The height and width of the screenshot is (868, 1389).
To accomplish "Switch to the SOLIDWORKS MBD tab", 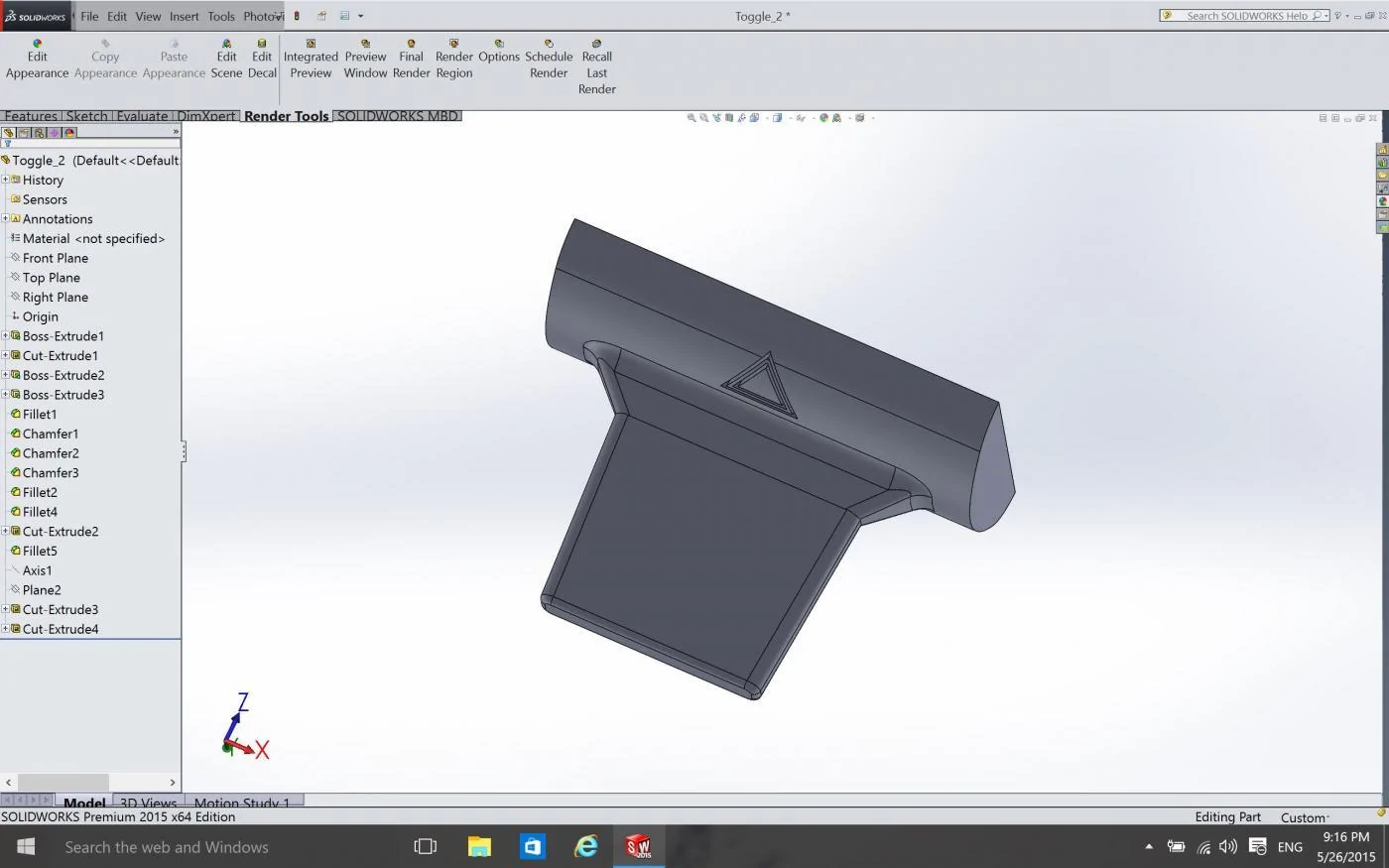I will (x=398, y=116).
